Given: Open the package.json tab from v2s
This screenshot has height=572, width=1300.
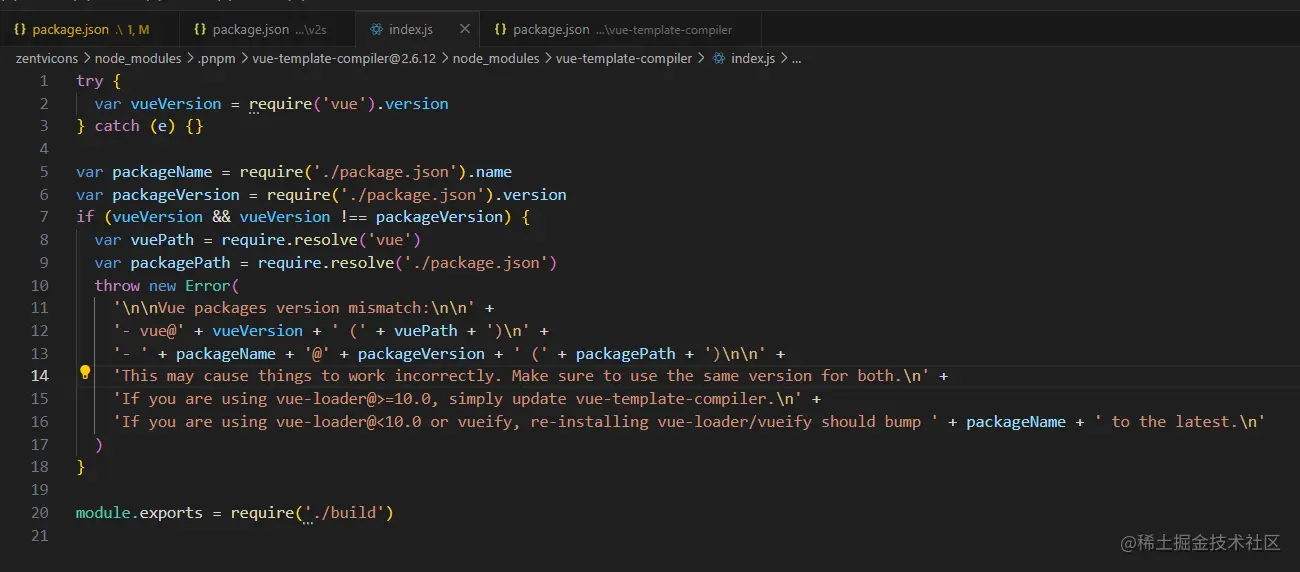Looking at the screenshot, I should click(263, 30).
